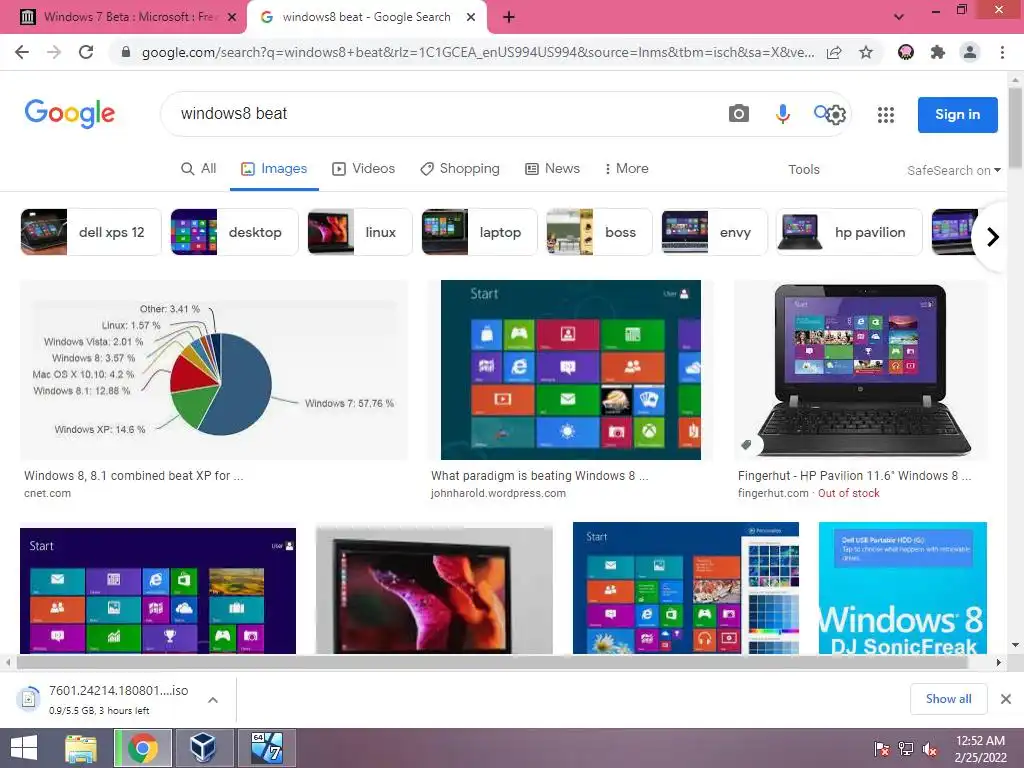
Task: Open the Windows 7 USB tool taskbar icon
Action: point(267,748)
